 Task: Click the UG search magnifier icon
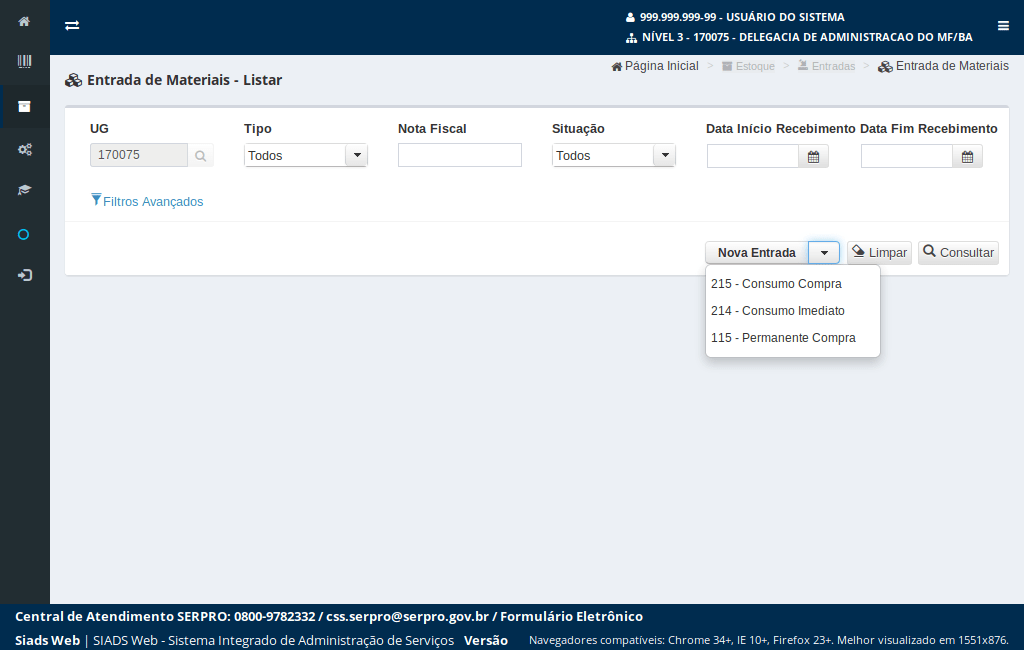tap(200, 156)
